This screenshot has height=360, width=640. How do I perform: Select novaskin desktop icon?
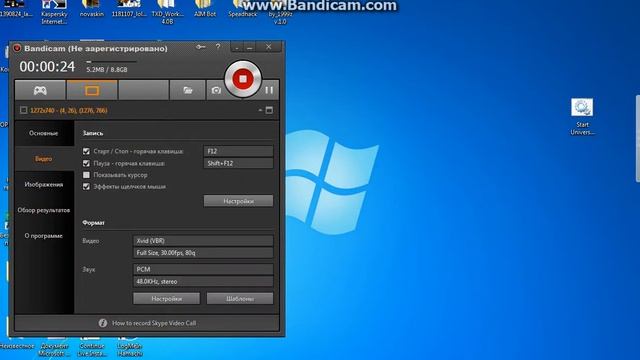pyautogui.click(x=92, y=9)
